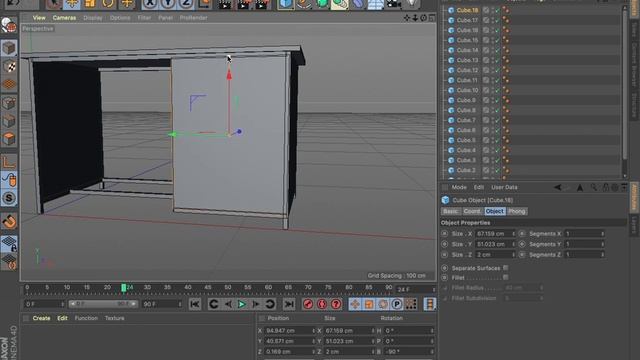
Task: Toggle the Autokeying red button
Action: coord(322,304)
